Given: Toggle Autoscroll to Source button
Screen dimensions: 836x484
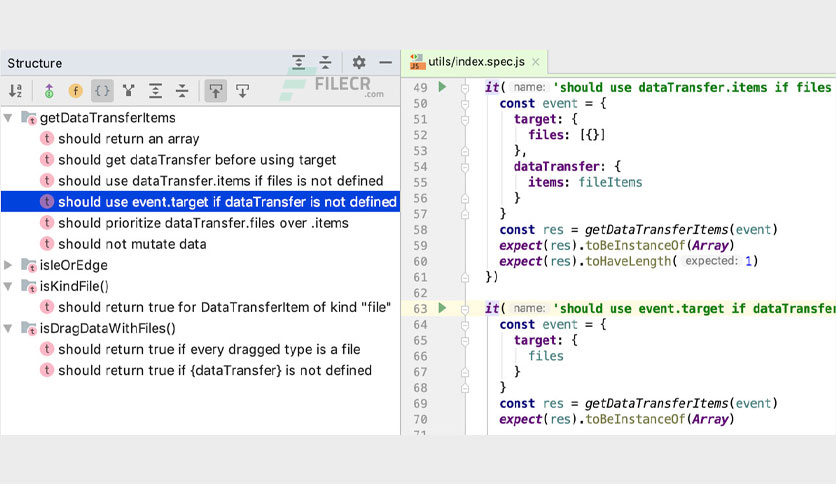Looking at the screenshot, I should (x=216, y=91).
